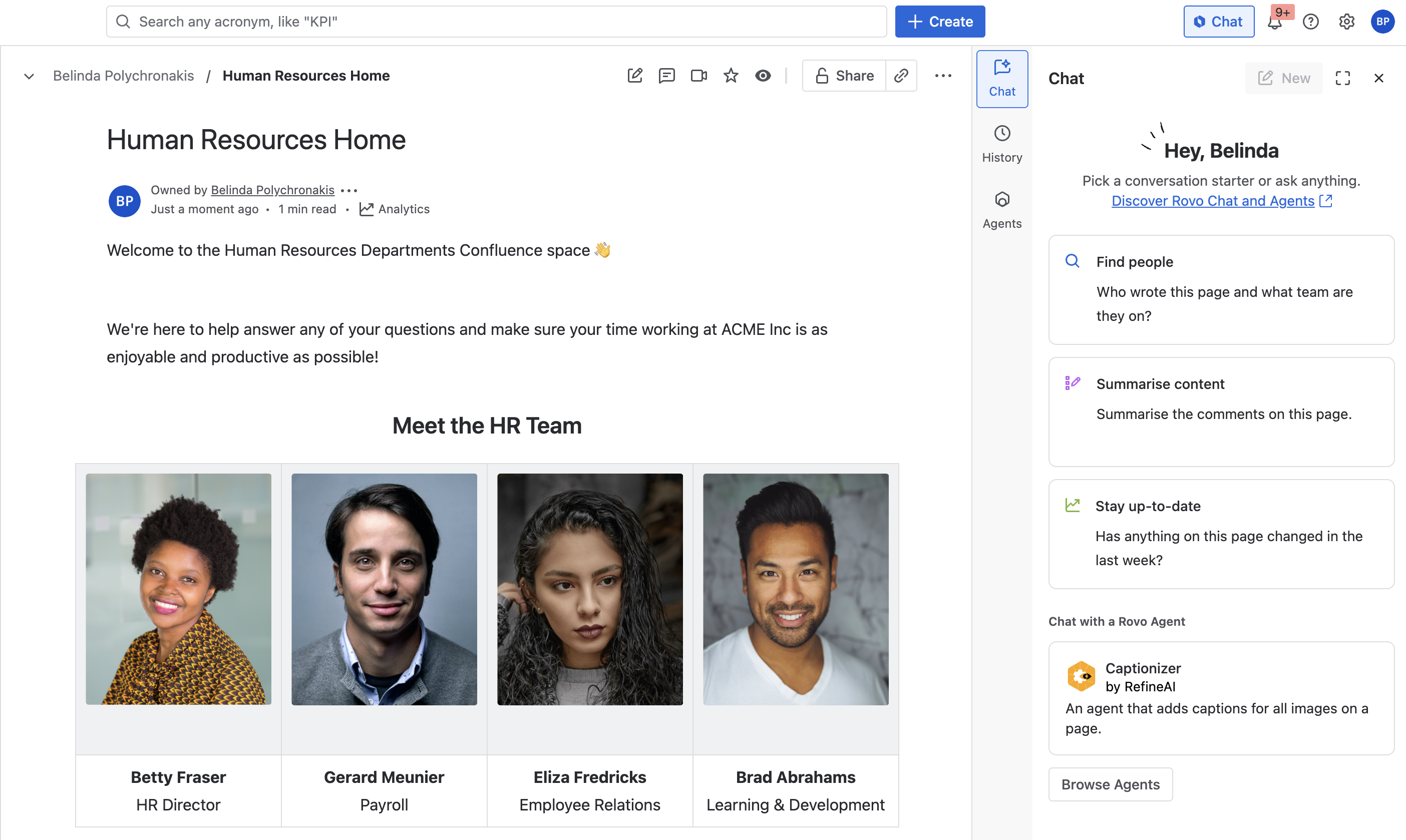Expand the sidebar chevron beside breadcrumb
1406x840 pixels.
coord(29,77)
